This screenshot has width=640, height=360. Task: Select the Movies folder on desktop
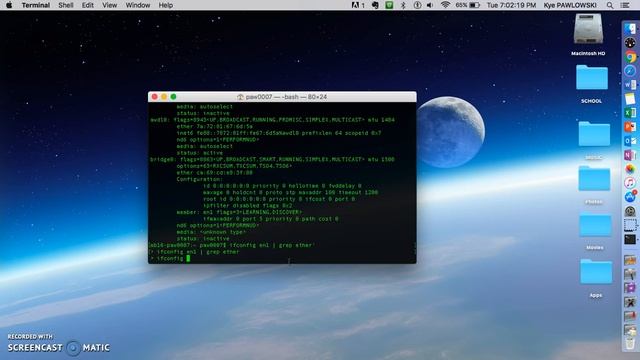point(595,225)
